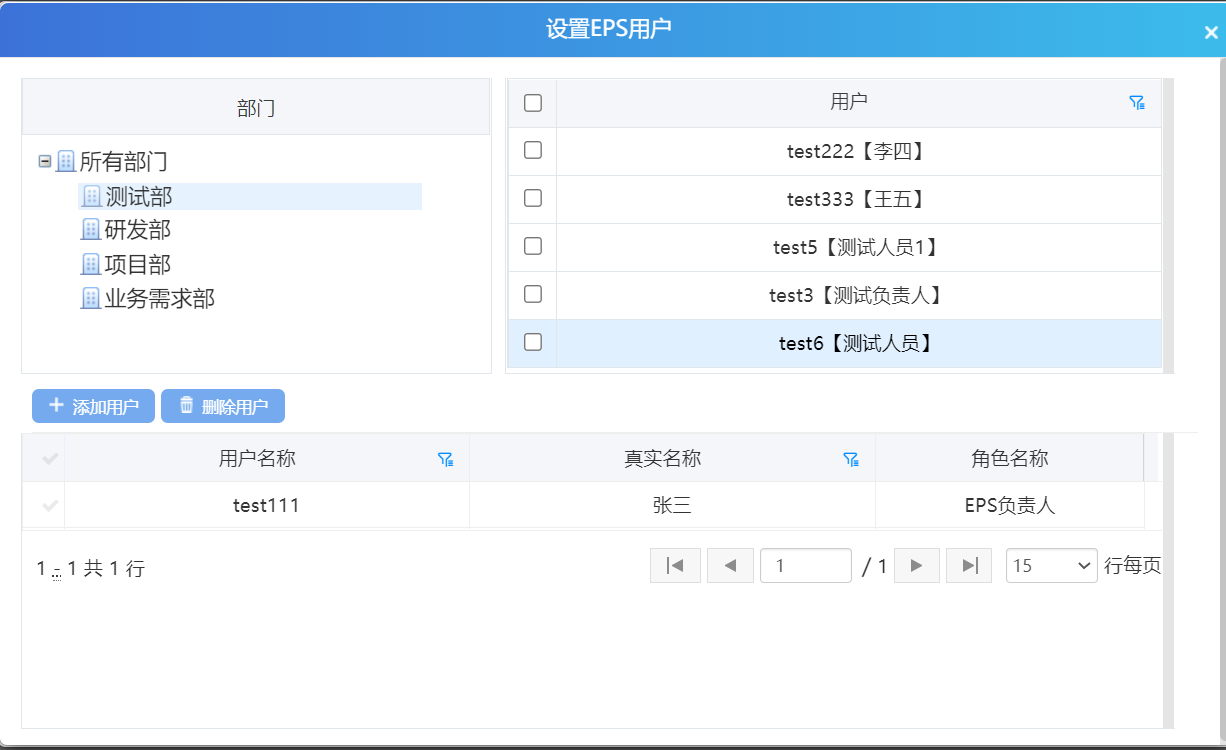Viewport: 1226px width, 750px height.
Task: Select the test111 row check mark
Action: pos(50,506)
